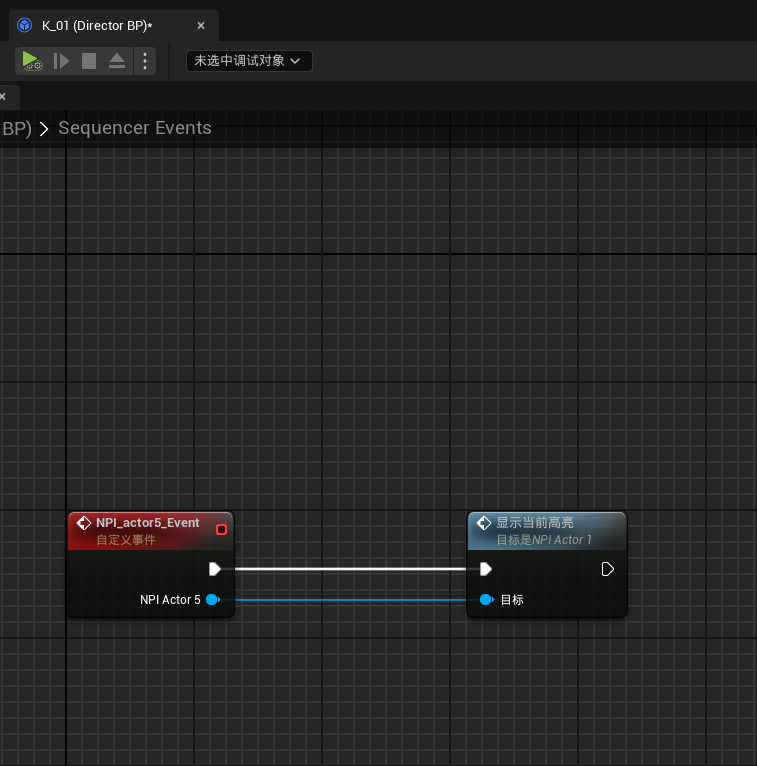Select the K_01 (Director BP) tab
Viewport: 757px width, 766px height.
click(x=114, y=25)
